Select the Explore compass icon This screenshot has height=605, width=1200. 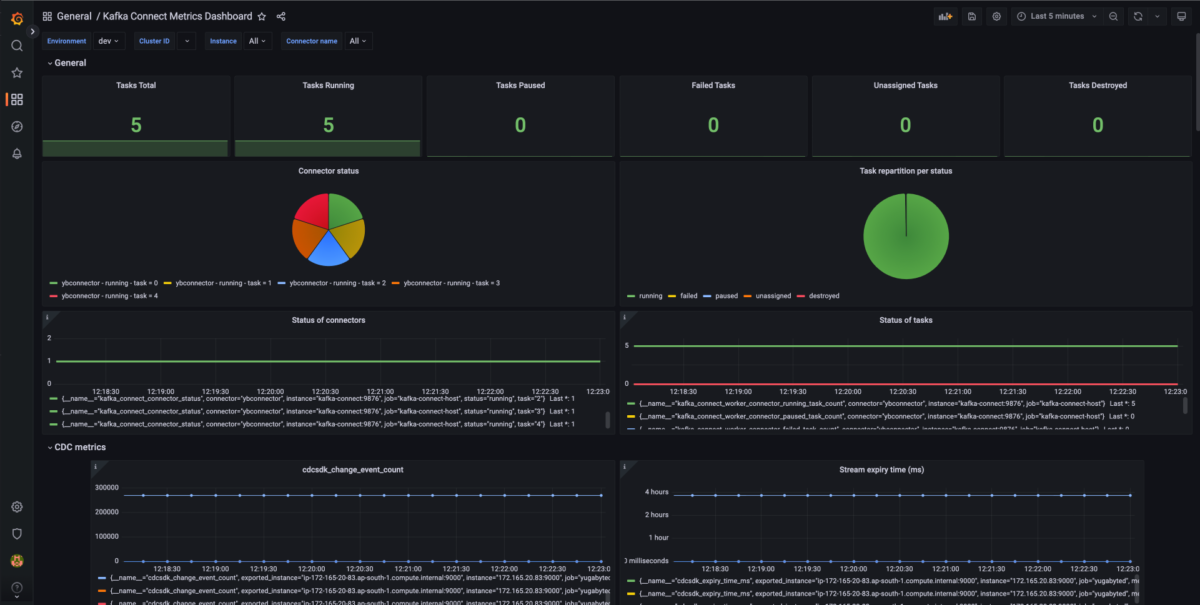pos(16,126)
